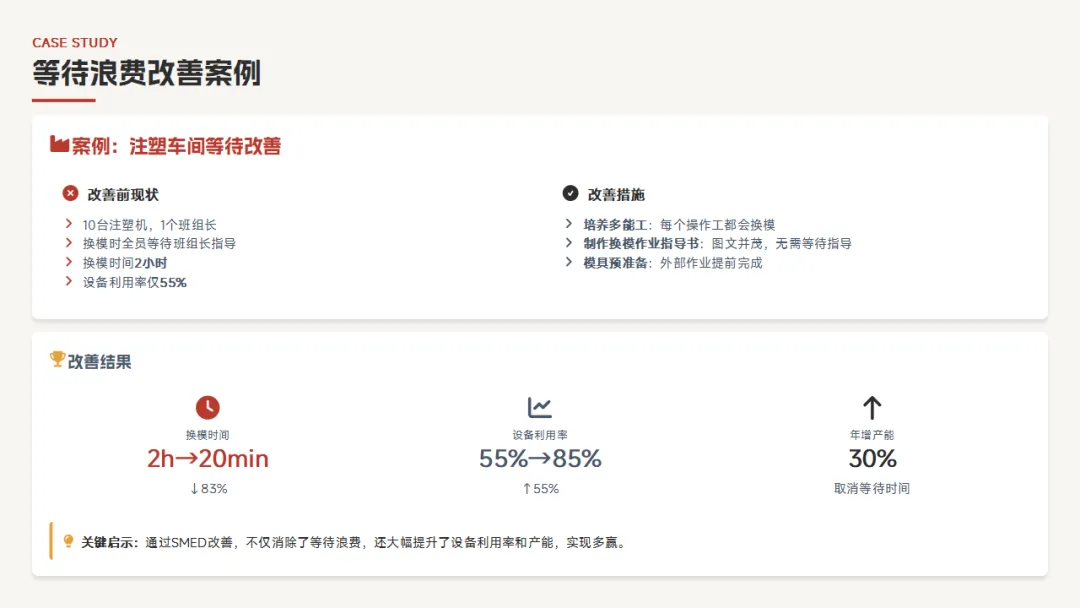Click the red factory icon beside 案例
The height and width of the screenshot is (608, 1080).
59,145
